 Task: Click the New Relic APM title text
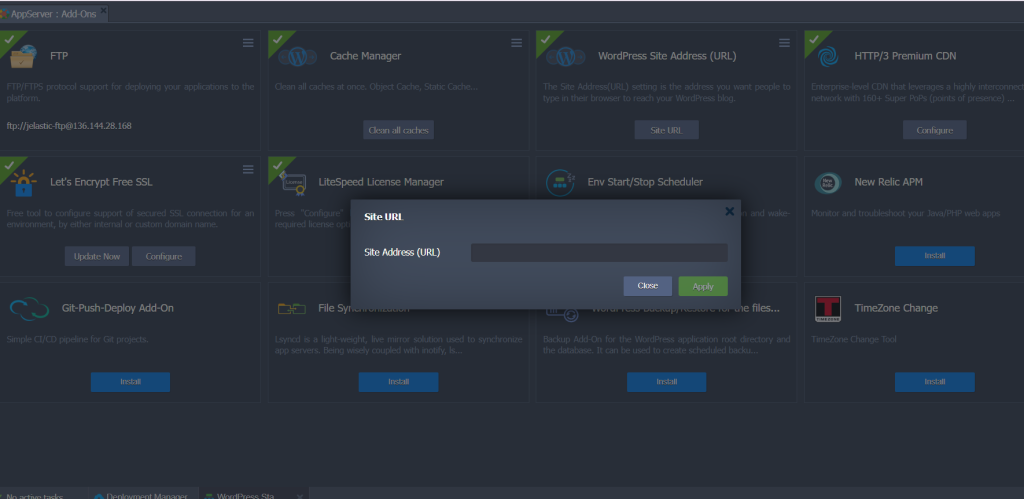[x=889, y=182]
